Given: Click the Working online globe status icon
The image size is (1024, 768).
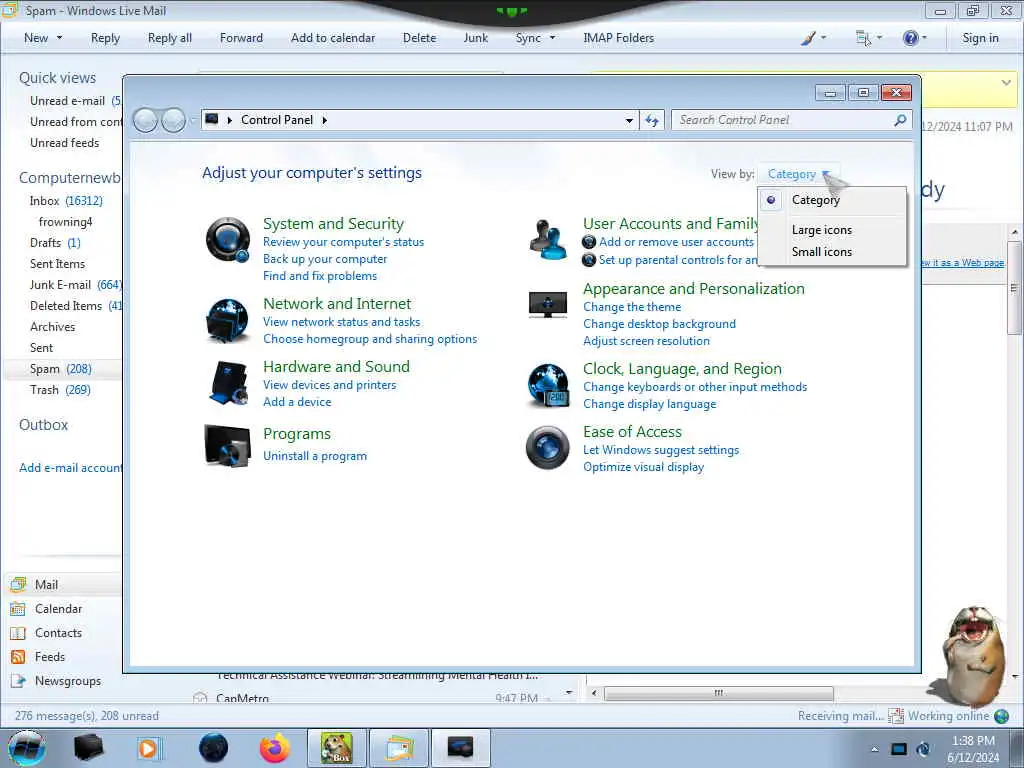Looking at the screenshot, I should point(1001,716).
